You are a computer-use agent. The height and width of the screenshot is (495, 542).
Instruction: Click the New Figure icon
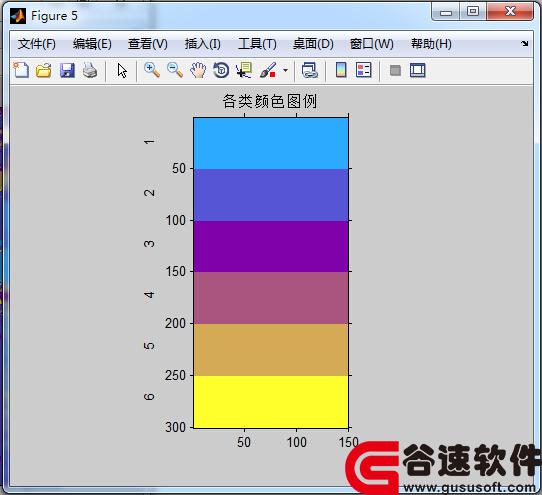click(x=21, y=70)
